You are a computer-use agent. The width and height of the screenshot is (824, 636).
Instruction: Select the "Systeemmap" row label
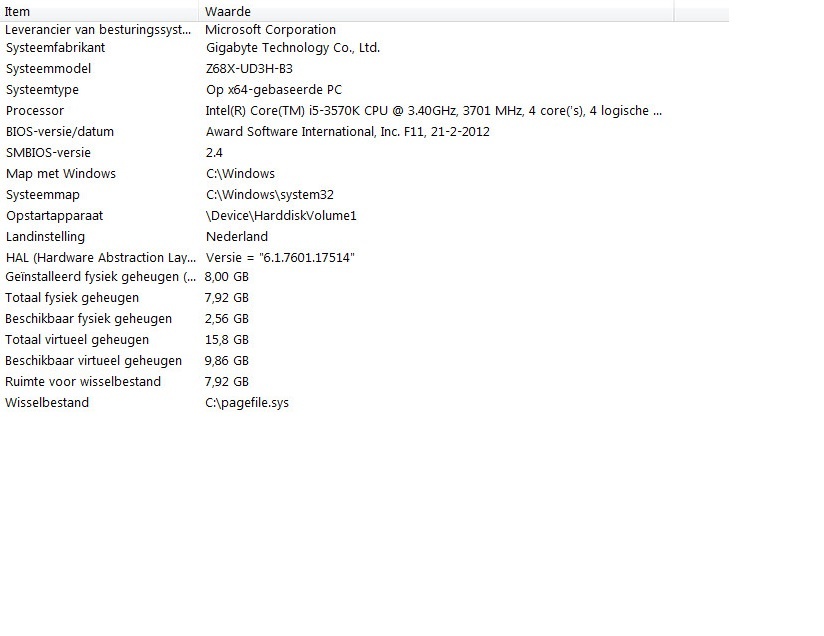tap(43, 195)
